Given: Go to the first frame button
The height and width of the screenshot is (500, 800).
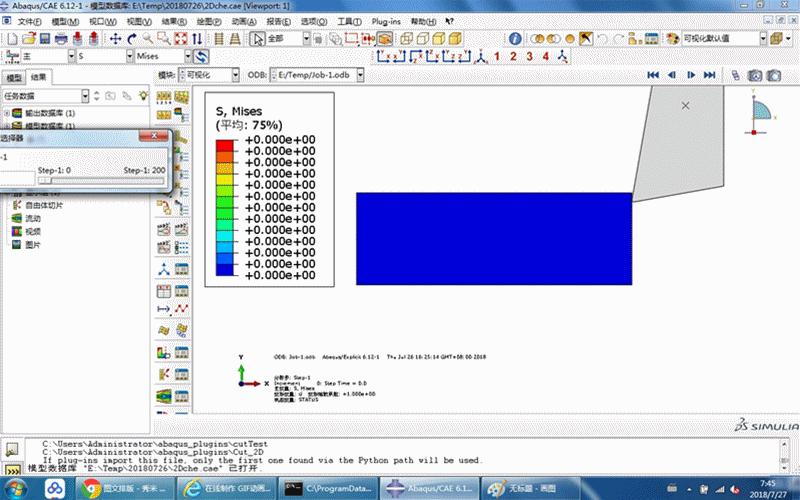Looking at the screenshot, I should point(654,75).
